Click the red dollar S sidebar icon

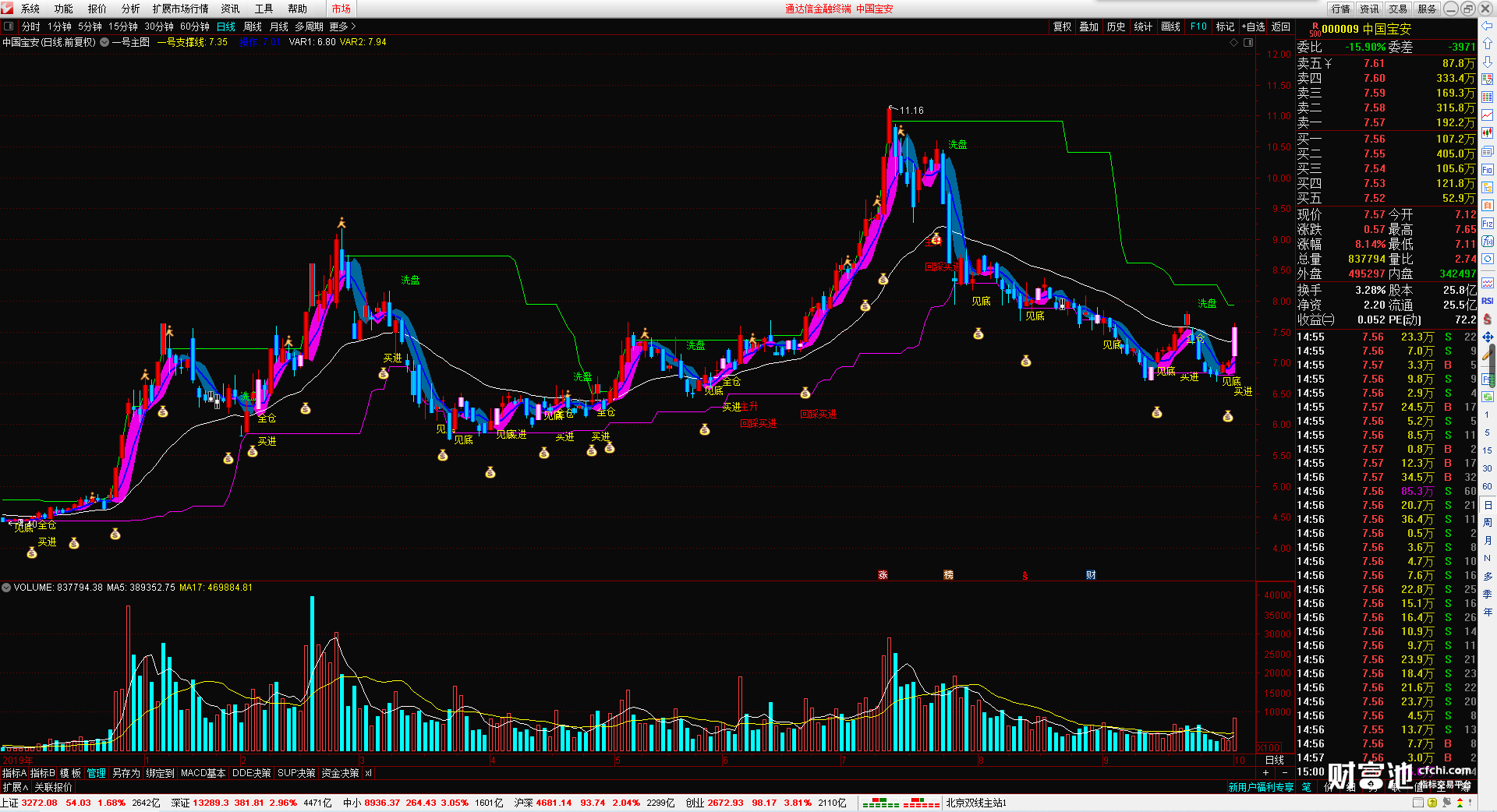pos(1488,320)
